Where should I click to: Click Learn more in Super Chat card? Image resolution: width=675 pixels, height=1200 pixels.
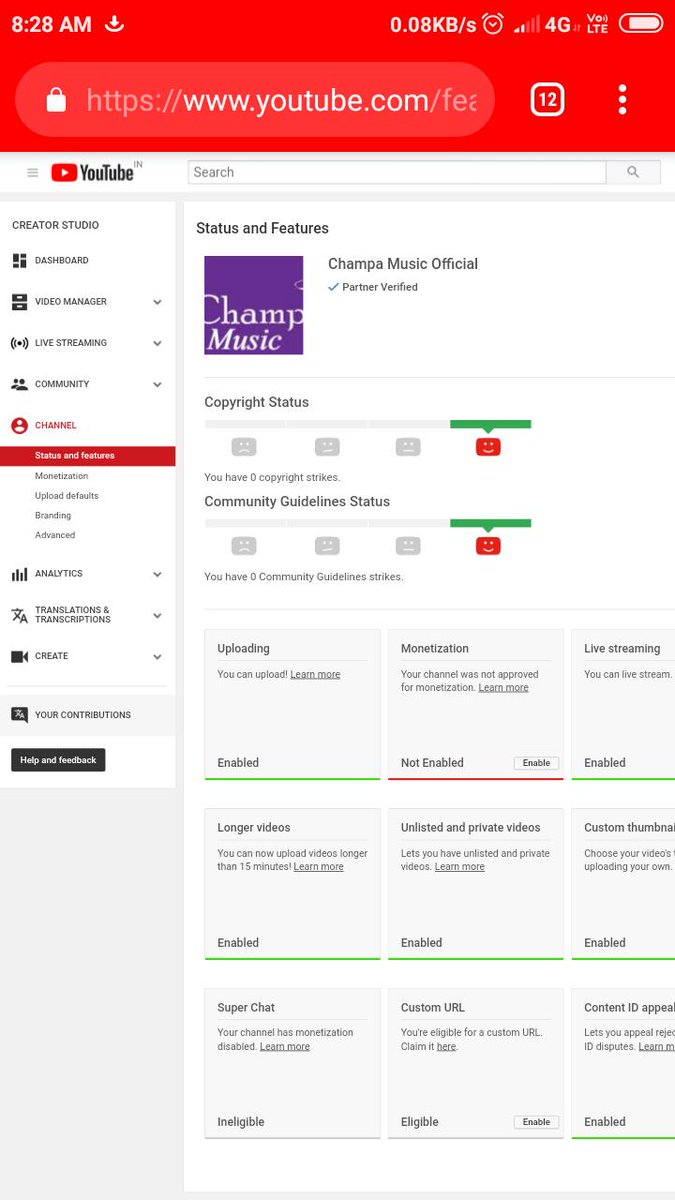[x=285, y=1047]
